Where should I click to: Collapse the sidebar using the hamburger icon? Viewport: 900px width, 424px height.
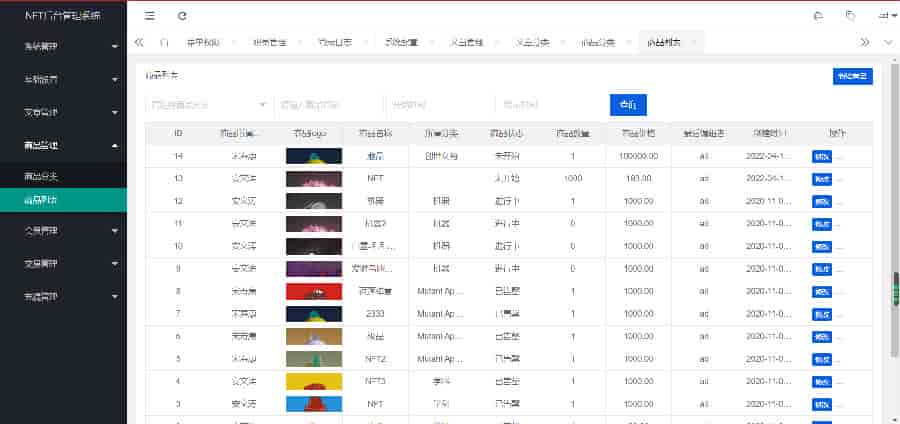(x=150, y=16)
